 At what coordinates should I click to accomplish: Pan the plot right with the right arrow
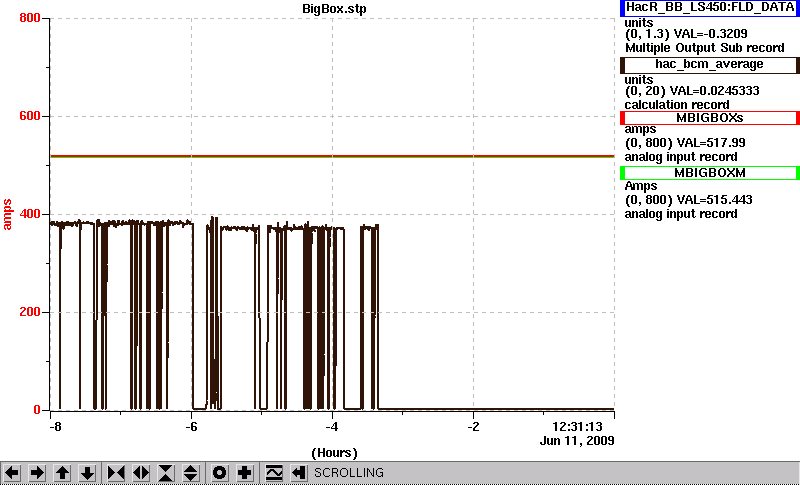[x=37, y=473]
